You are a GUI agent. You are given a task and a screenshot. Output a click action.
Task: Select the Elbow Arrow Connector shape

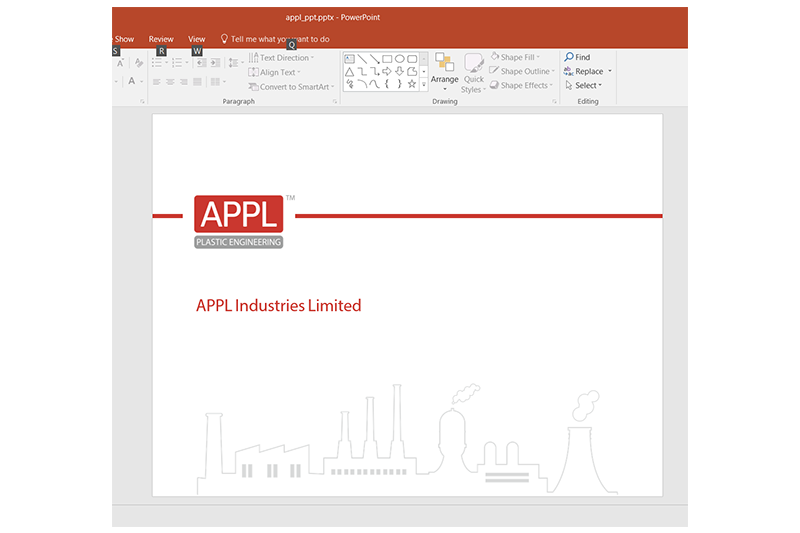click(x=374, y=72)
